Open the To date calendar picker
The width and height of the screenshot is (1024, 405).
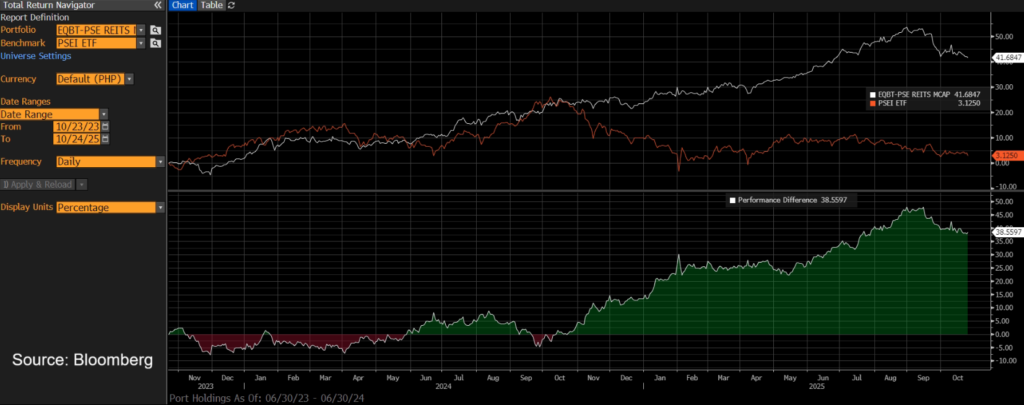(x=105, y=139)
